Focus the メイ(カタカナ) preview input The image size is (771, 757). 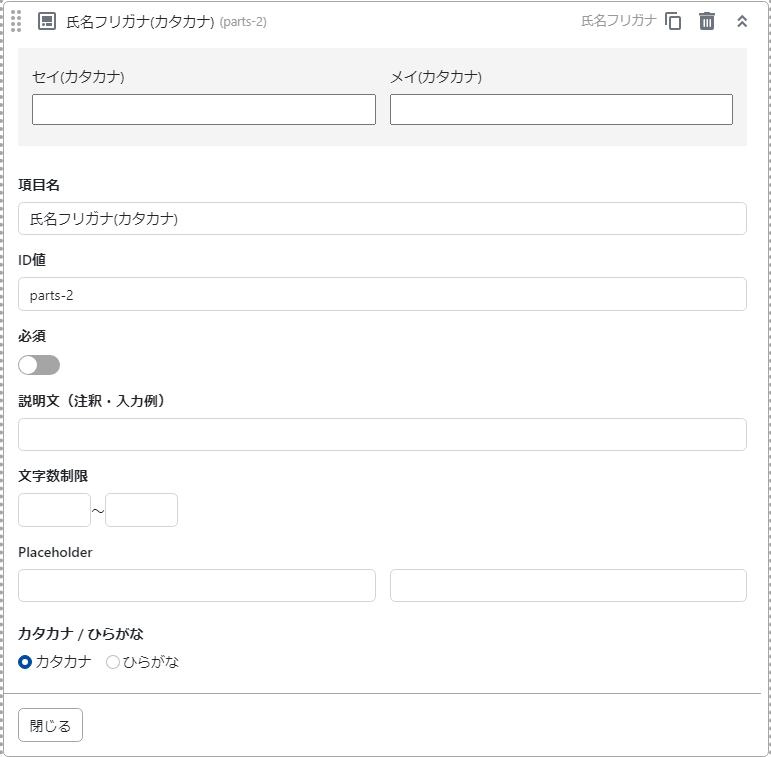[x=561, y=110]
